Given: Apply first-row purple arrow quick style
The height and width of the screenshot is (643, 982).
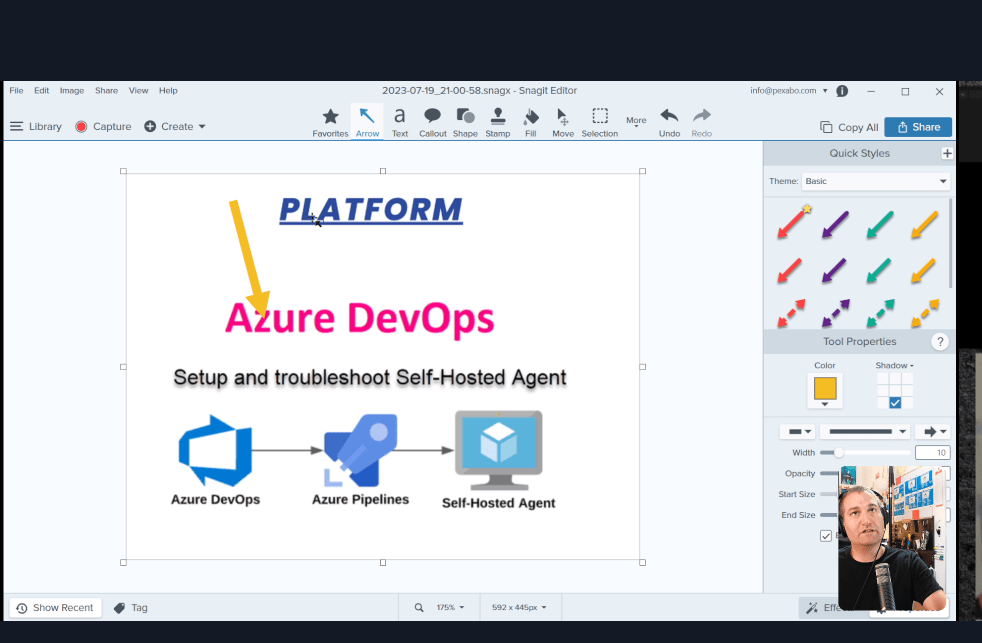Looking at the screenshot, I should click(x=835, y=224).
